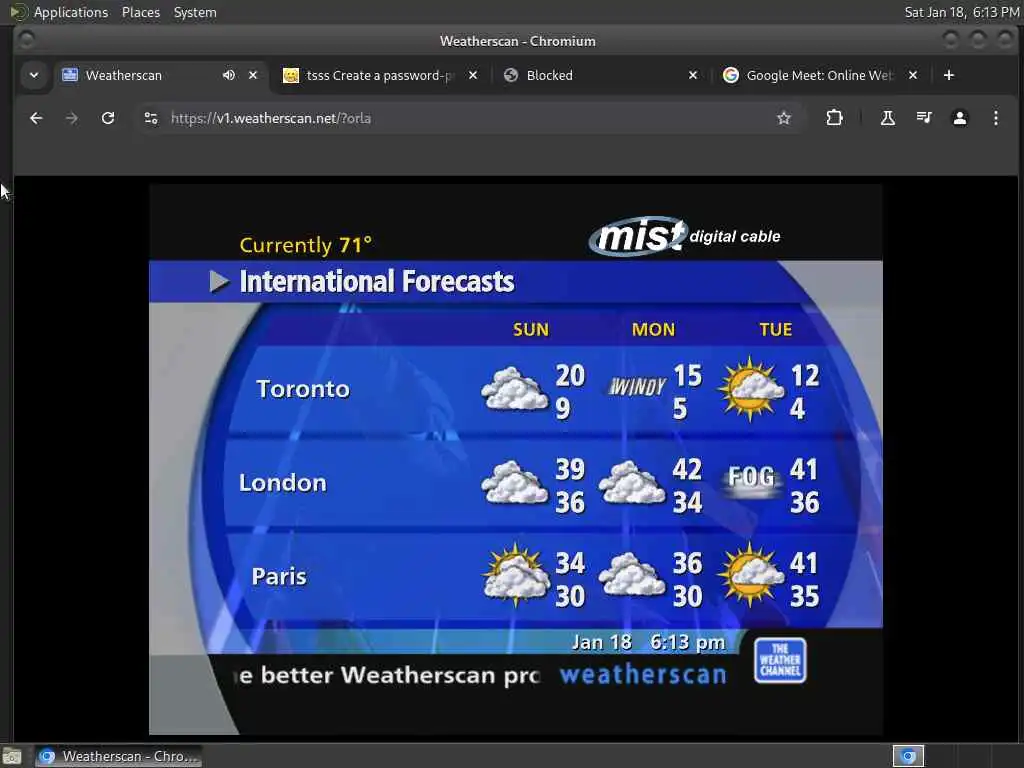Click the London row label
The width and height of the screenshot is (1024, 768).
pos(282,483)
